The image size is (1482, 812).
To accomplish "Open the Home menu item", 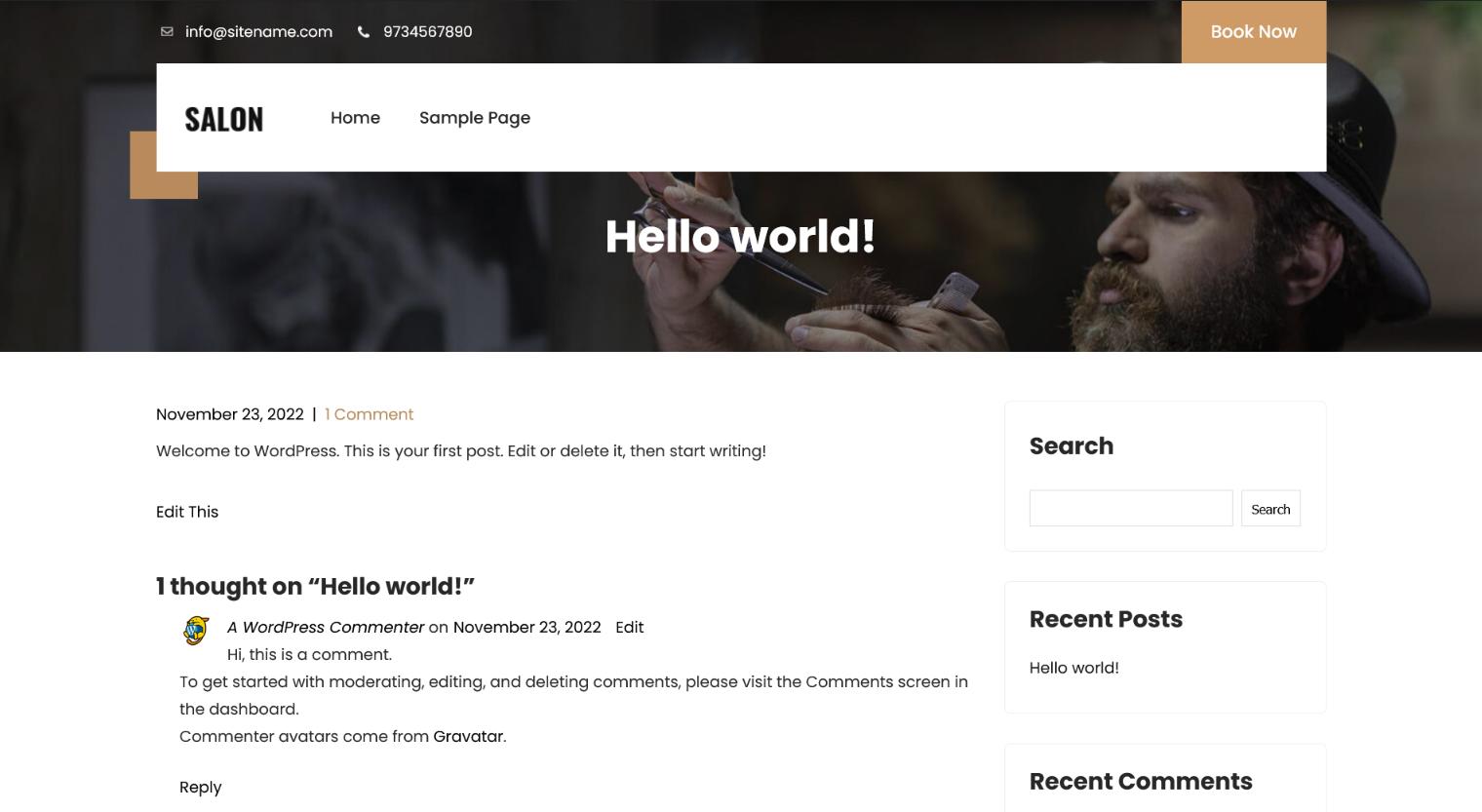I will click(355, 118).
